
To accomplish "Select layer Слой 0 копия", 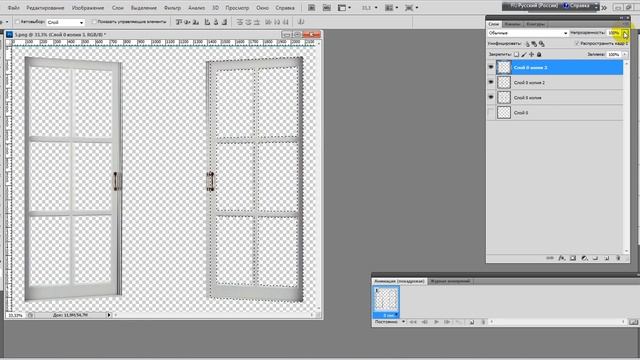I will [x=560, y=98].
